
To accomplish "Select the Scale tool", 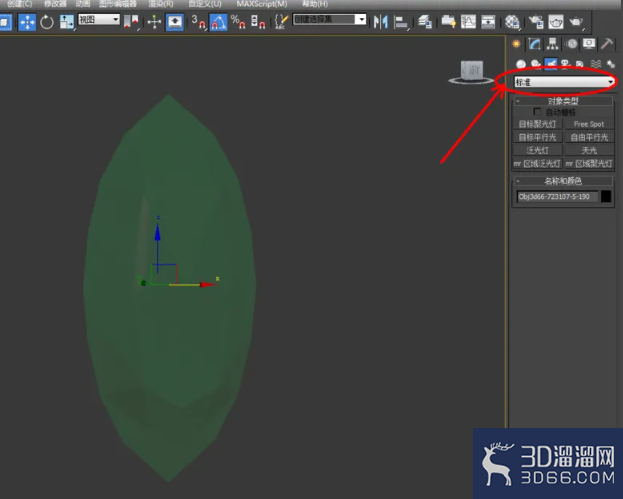I will [x=66, y=22].
